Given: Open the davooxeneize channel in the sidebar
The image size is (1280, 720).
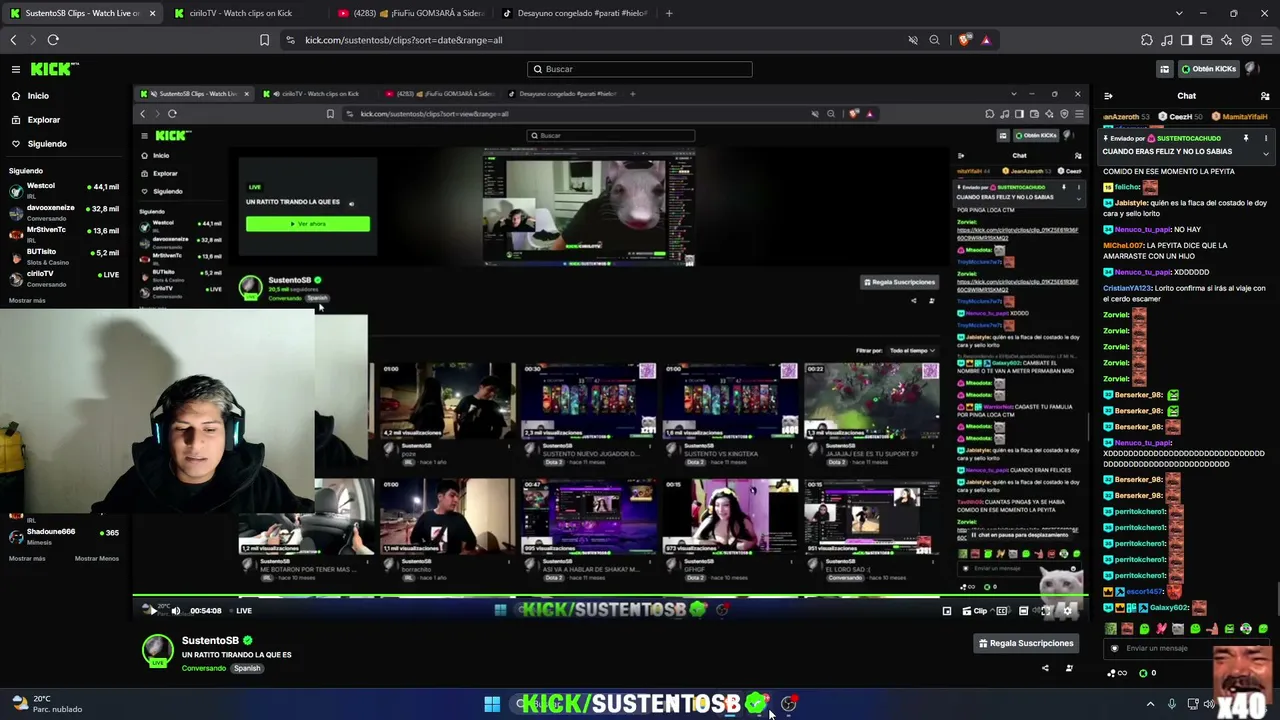Looking at the screenshot, I should click(64, 212).
